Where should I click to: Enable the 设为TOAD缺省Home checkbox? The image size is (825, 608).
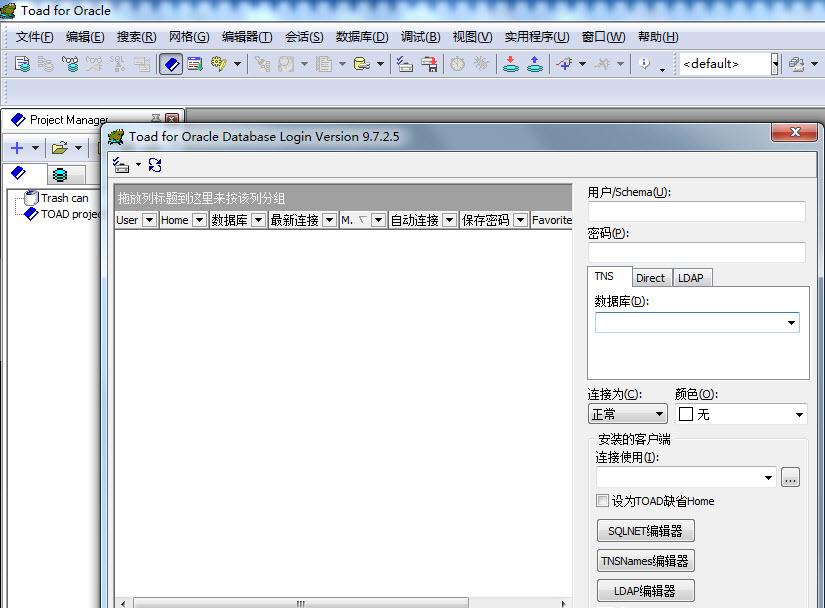tap(602, 501)
